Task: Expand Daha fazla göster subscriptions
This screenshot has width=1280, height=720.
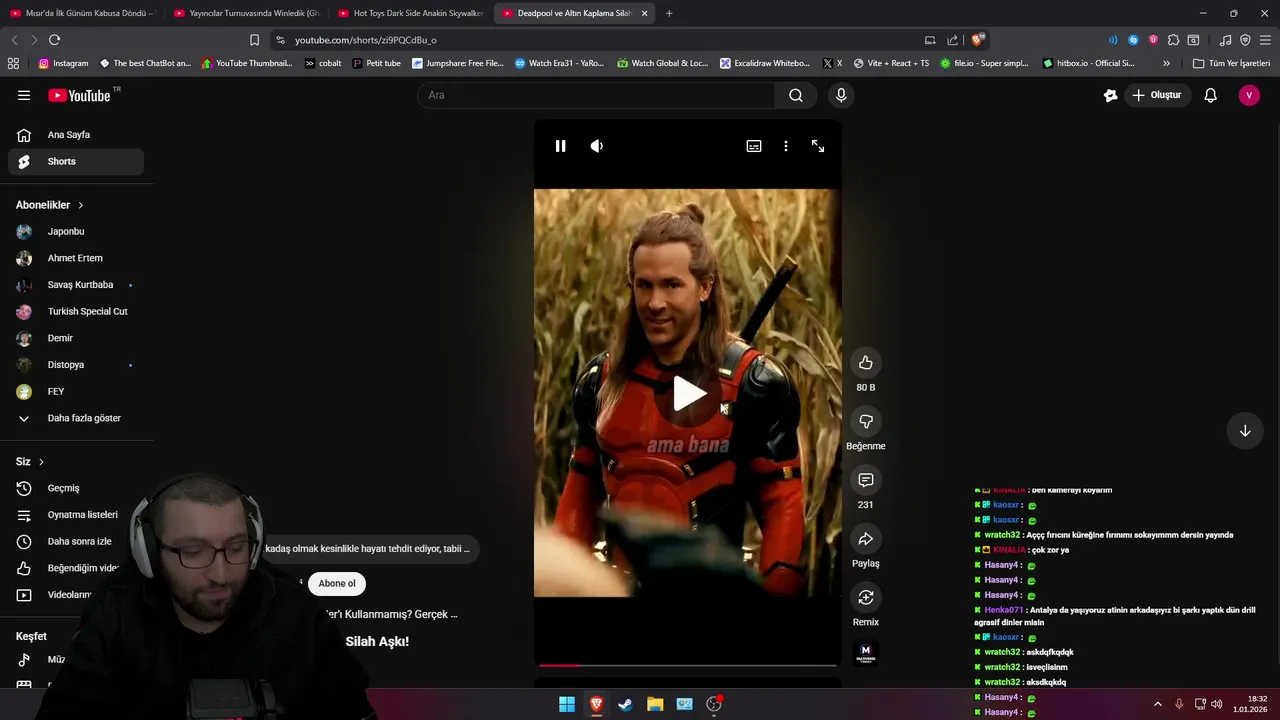Action: click(76, 418)
